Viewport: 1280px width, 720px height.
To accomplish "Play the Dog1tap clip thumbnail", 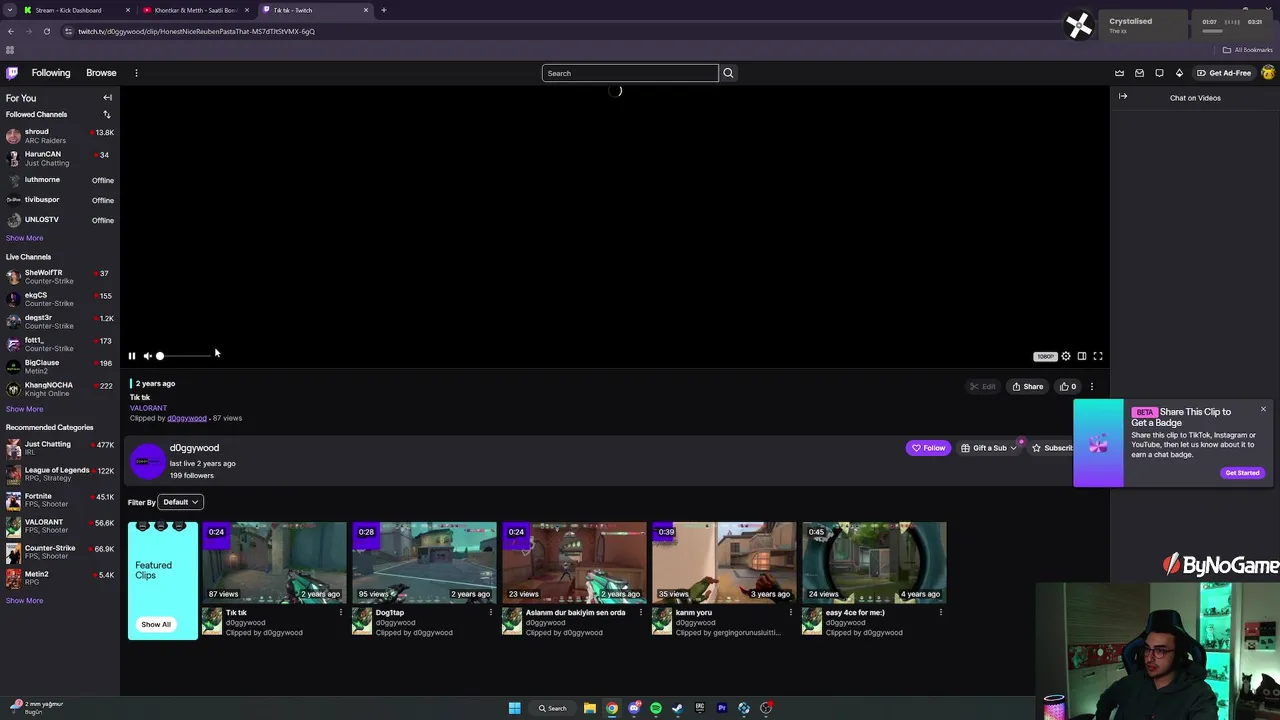I will pyautogui.click(x=424, y=562).
